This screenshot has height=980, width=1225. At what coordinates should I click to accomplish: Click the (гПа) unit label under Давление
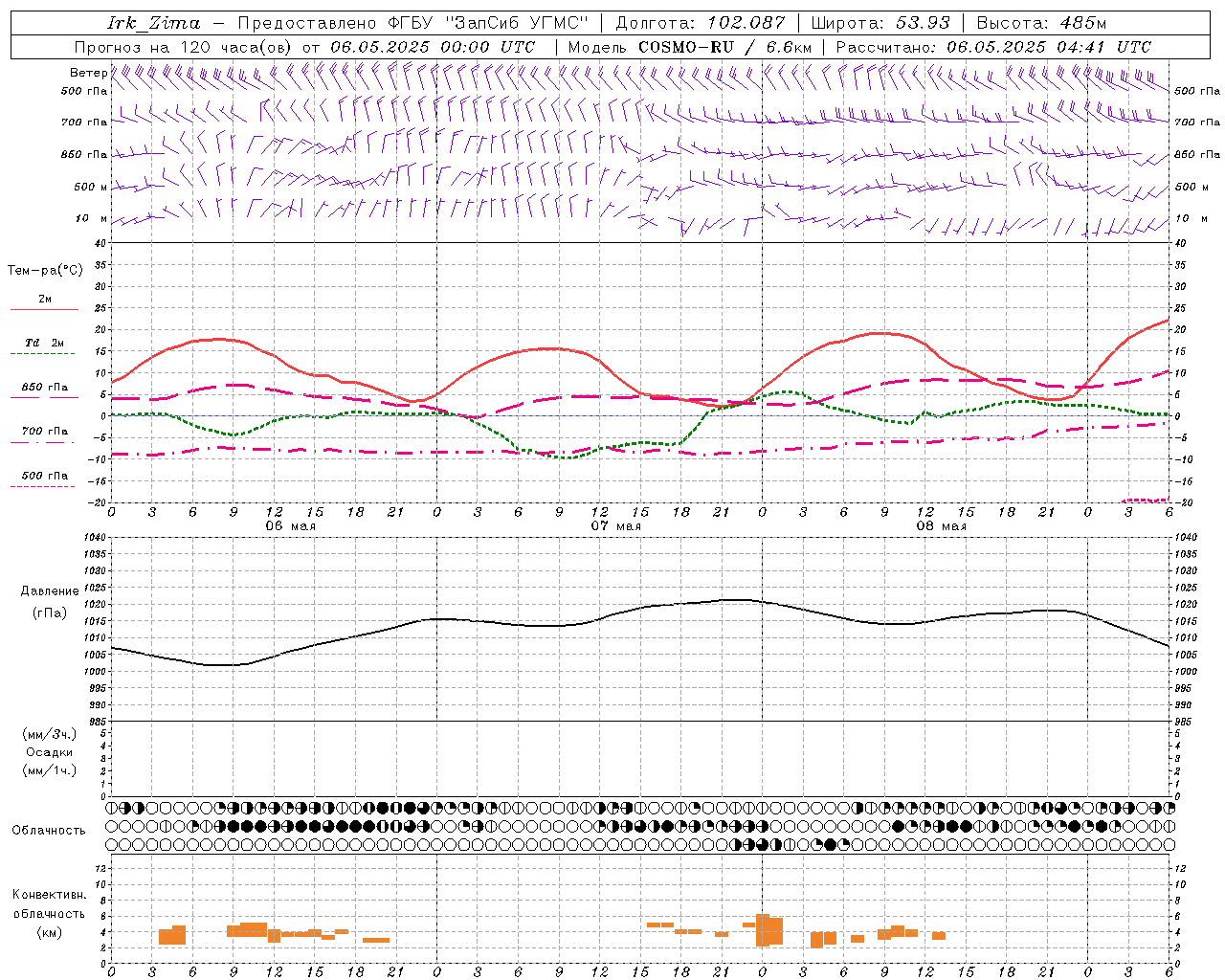coord(50,613)
